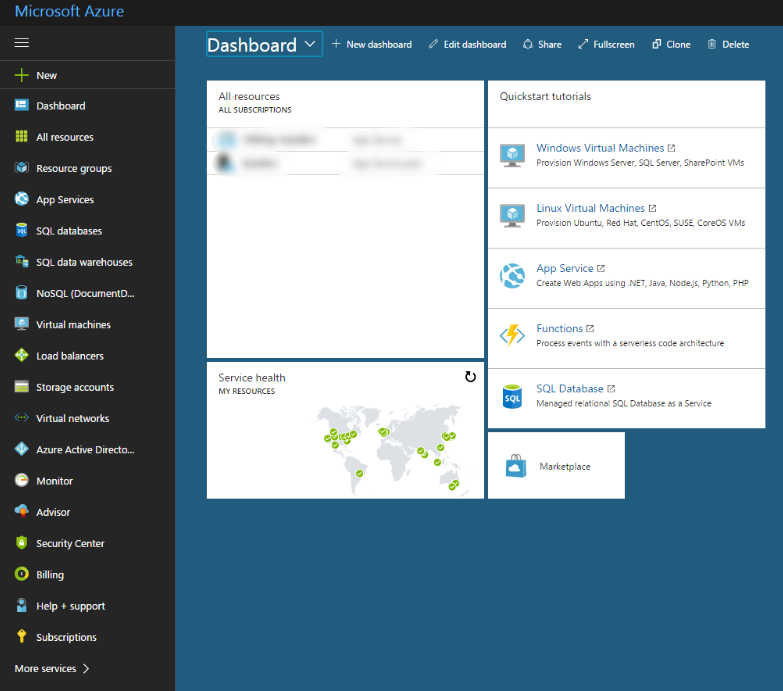
Task: Click the SQL Database cylinder icon in tutorials
Action: (512, 396)
